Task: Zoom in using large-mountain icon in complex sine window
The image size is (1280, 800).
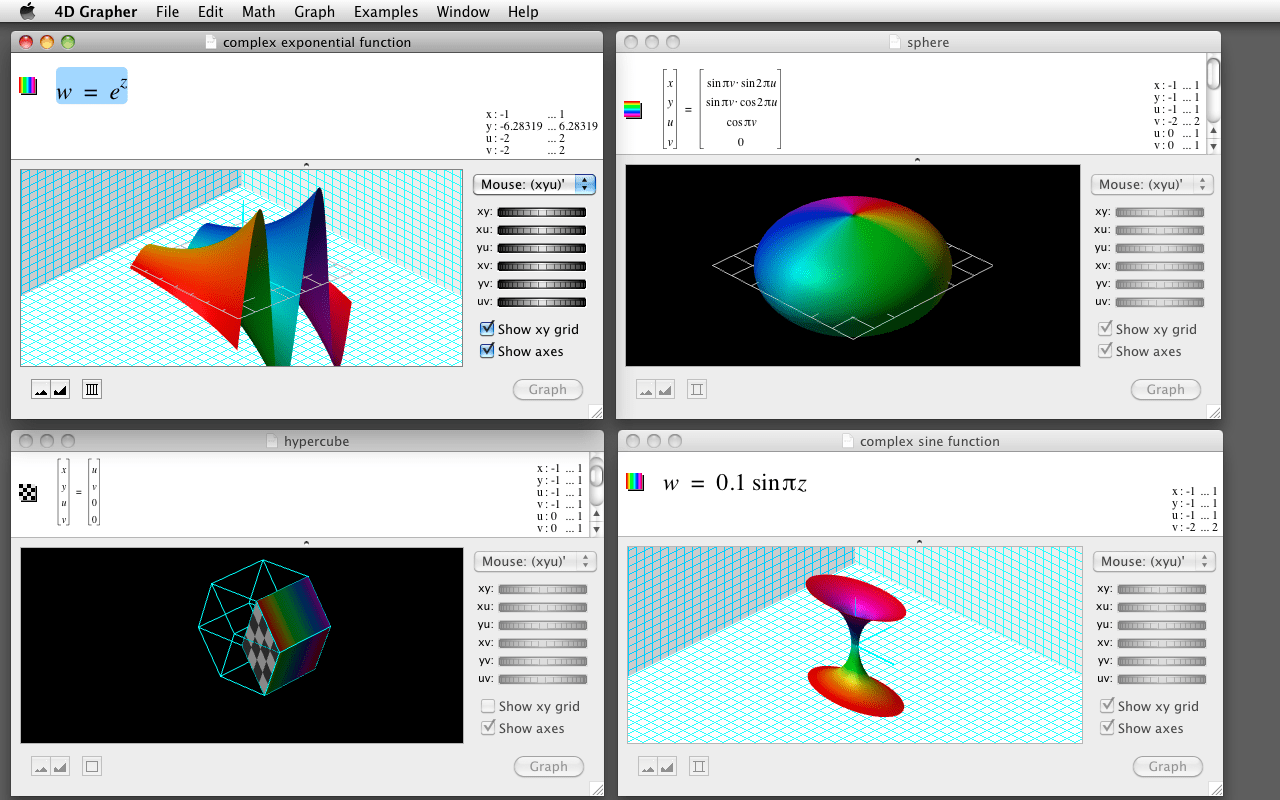Action: point(667,766)
